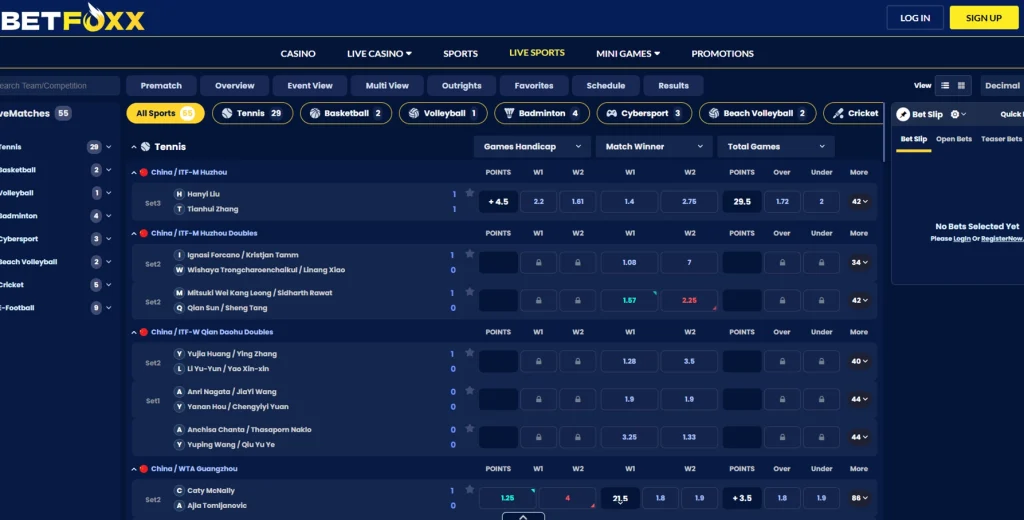Collapse China / ITF-M Huzhou Doubles league
1024x520 pixels.
coord(134,233)
